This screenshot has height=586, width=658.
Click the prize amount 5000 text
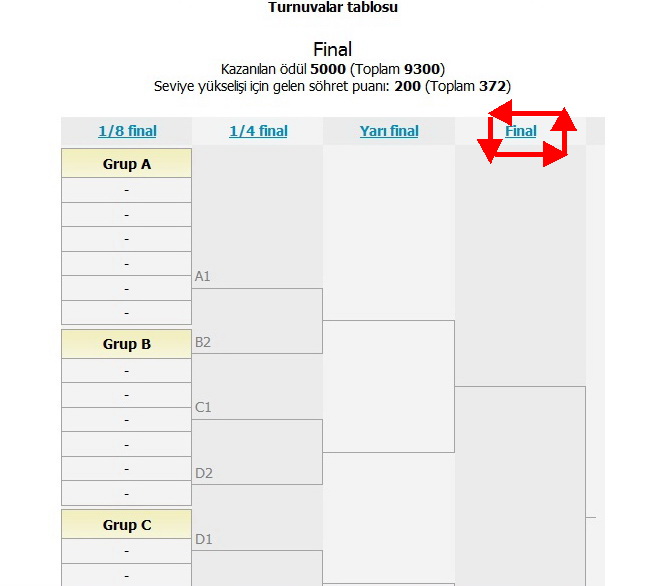coord(329,69)
